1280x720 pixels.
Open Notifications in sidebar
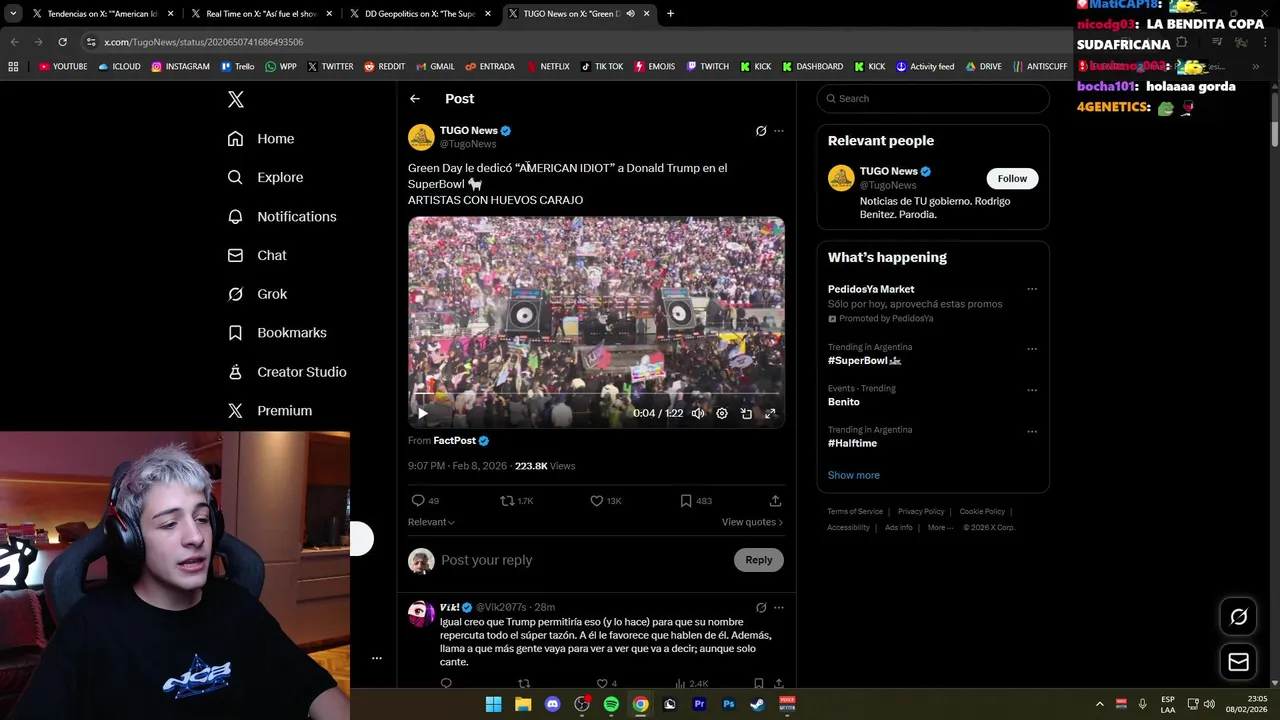pyautogui.click(x=282, y=216)
